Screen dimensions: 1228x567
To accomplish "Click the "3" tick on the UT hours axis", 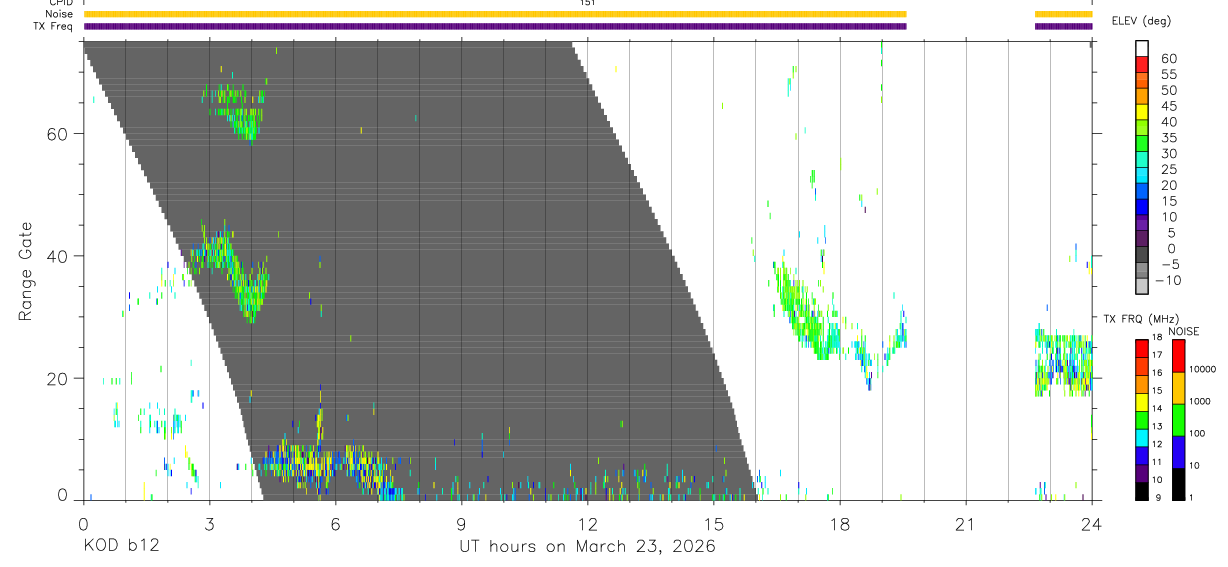I will click(x=209, y=523).
